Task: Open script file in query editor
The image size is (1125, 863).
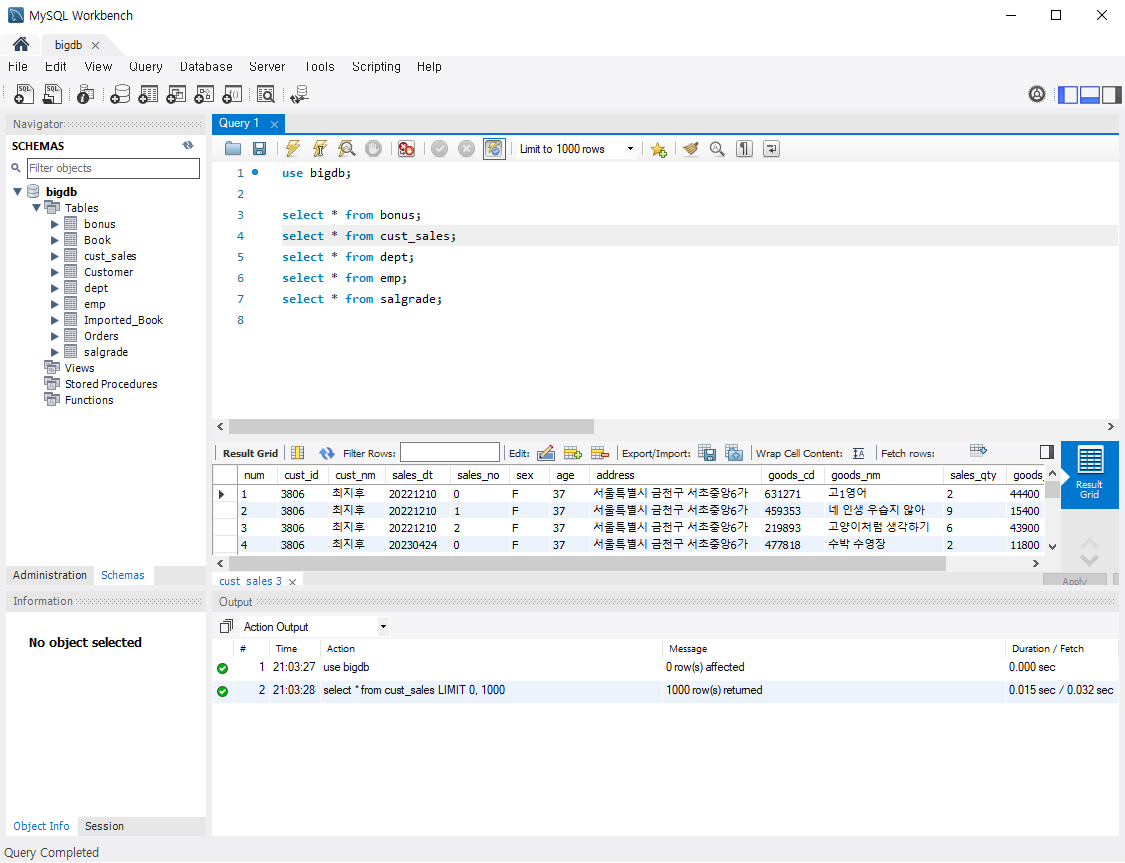Action: click(232, 148)
